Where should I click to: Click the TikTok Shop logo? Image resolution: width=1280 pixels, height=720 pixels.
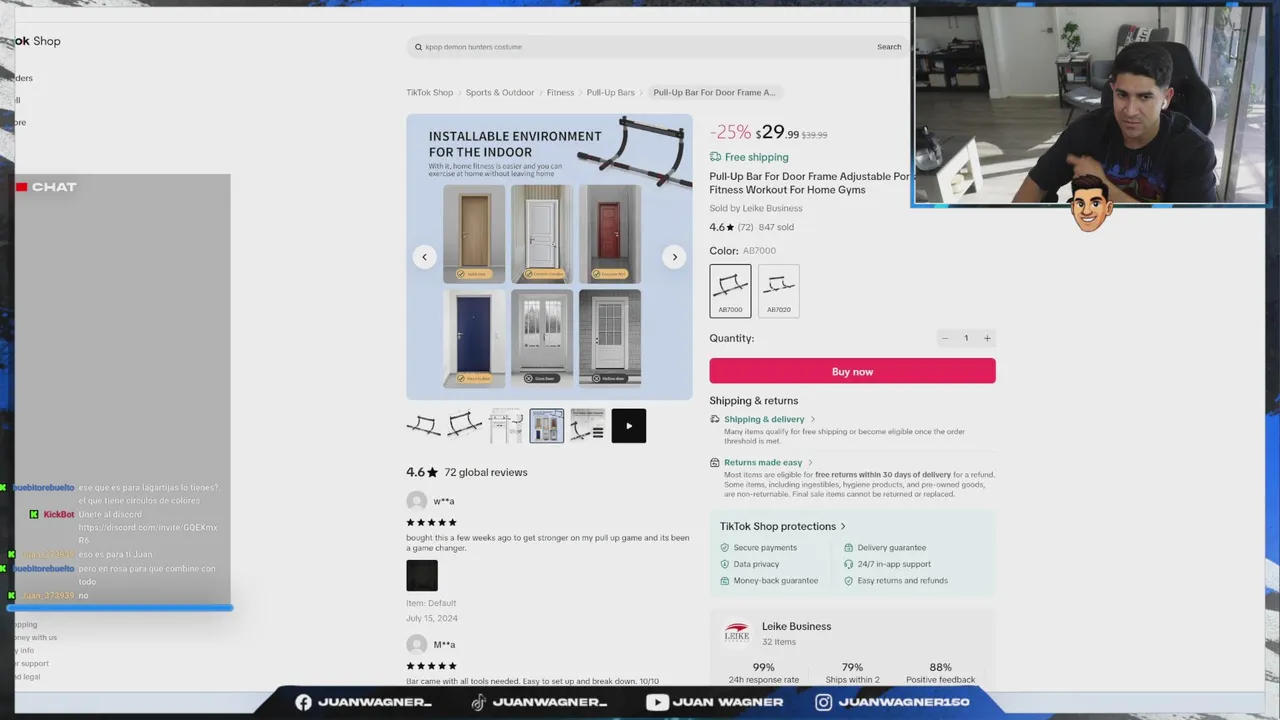(x=37, y=41)
